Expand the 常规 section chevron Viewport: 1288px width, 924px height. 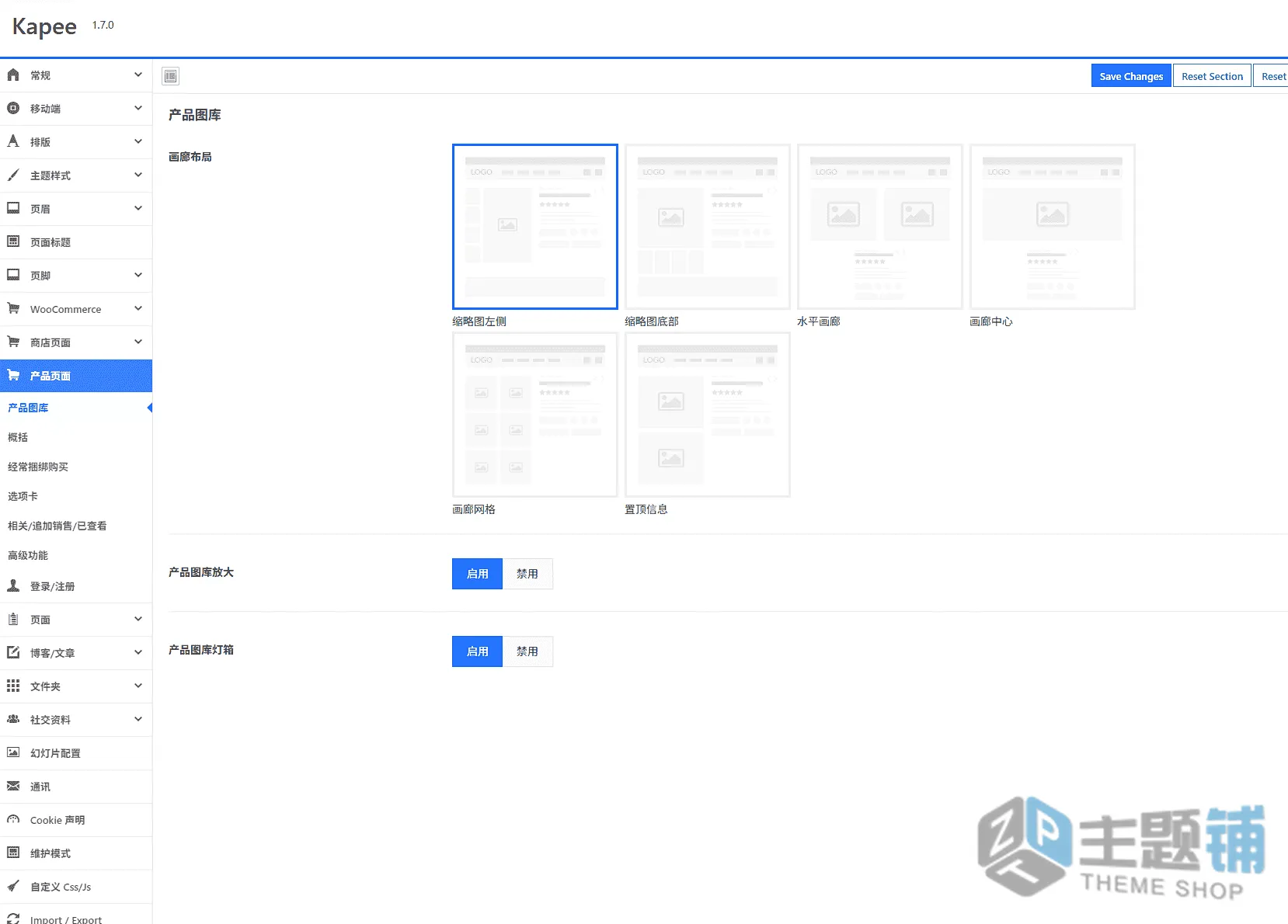(x=138, y=75)
